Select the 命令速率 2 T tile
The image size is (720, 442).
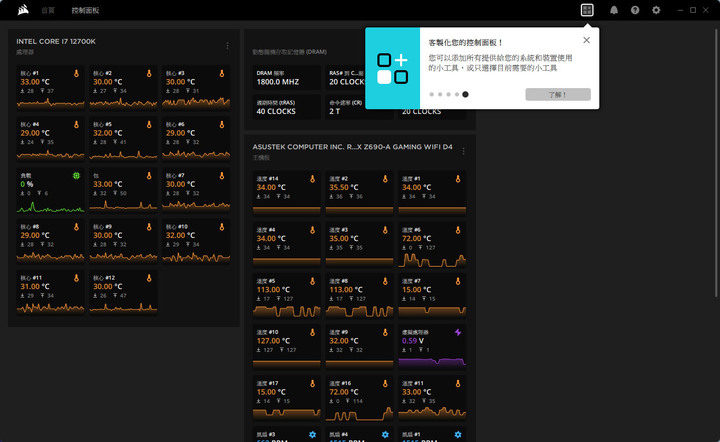(x=359, y=107)
